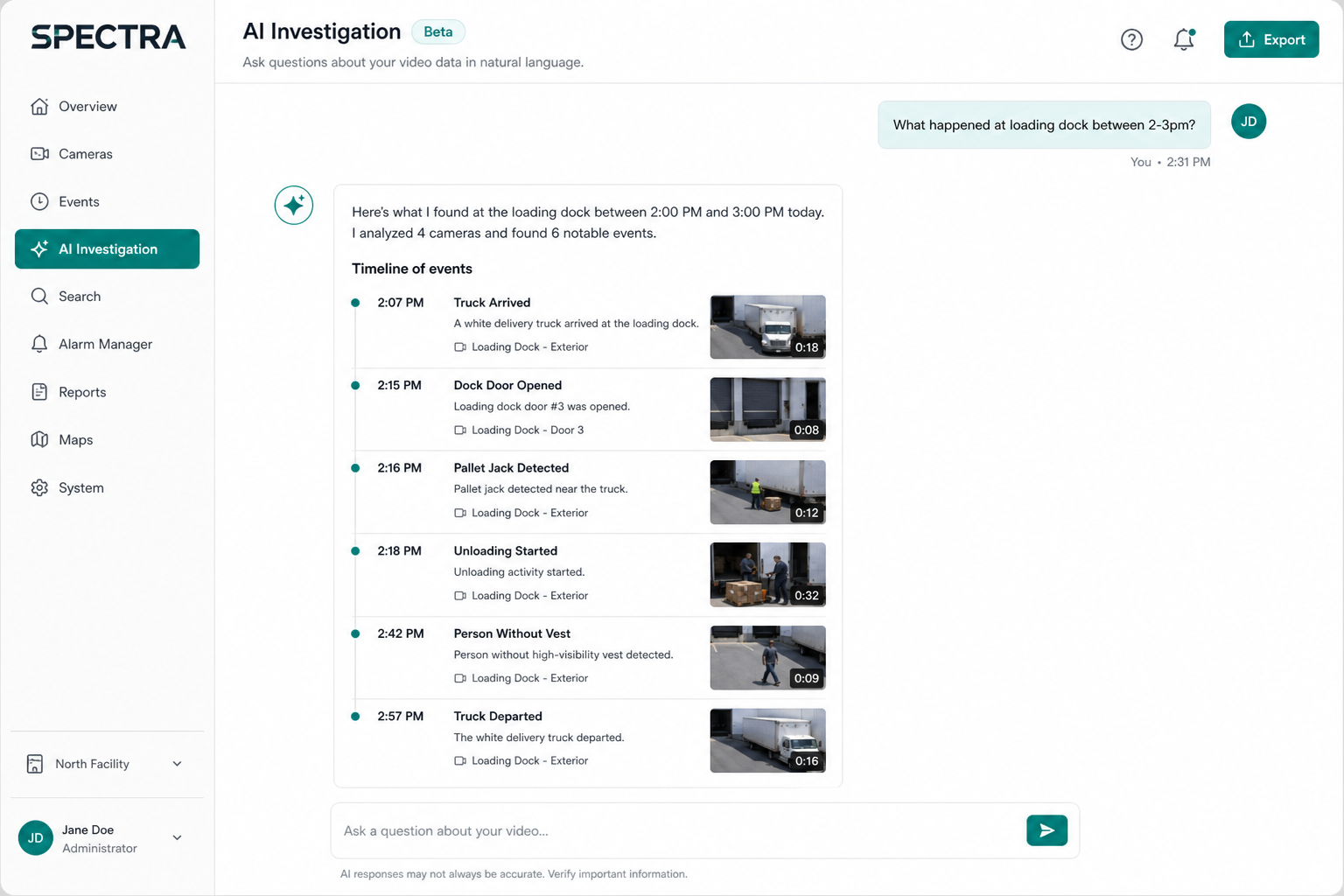Screen dimensions: 1344x896
Task: Open the Truck Departed event title
Action: tap(498, 717)
